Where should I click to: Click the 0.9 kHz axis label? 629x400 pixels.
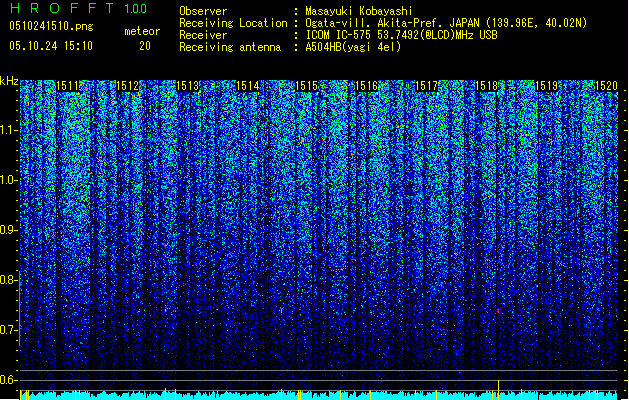point(8,230)
